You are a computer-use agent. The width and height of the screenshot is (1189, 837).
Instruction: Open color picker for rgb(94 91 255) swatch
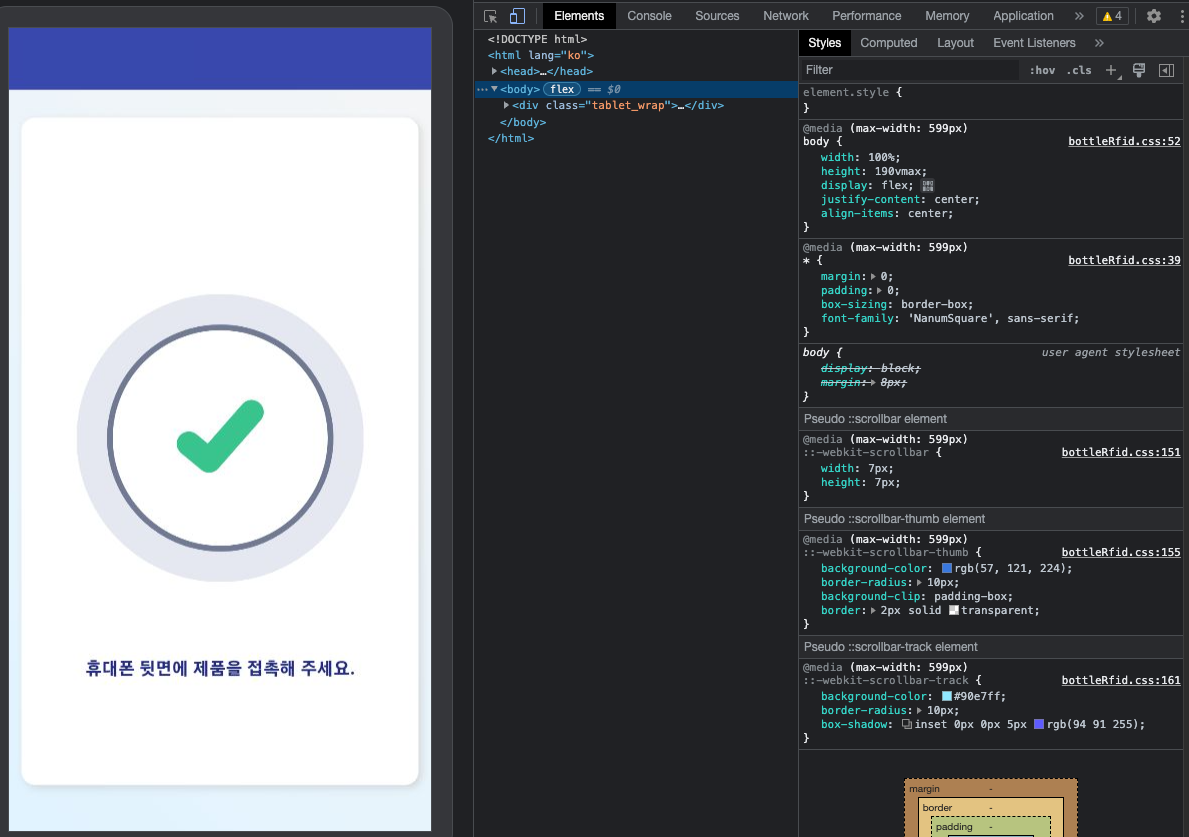click(1039, 725)
